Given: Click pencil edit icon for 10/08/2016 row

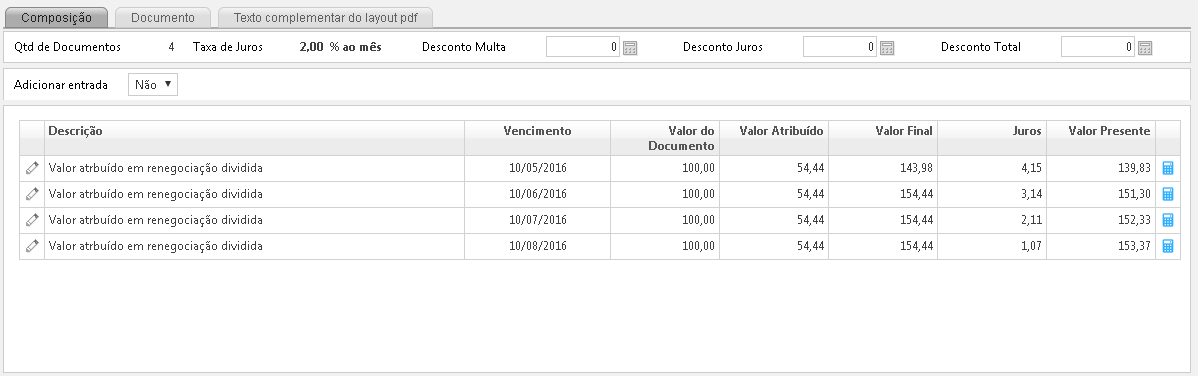Looking at the screenshot, I should coord(31,246).
